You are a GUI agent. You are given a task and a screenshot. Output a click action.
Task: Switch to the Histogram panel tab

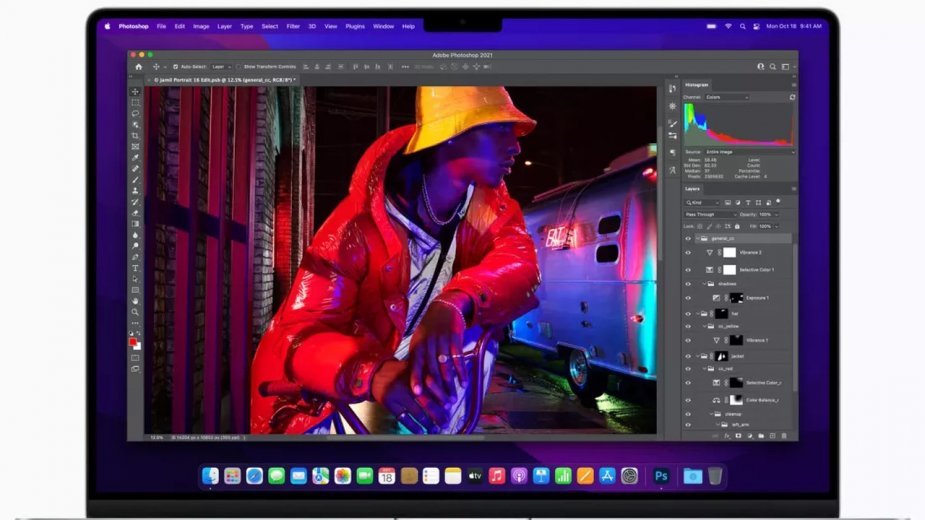[697, 85]
